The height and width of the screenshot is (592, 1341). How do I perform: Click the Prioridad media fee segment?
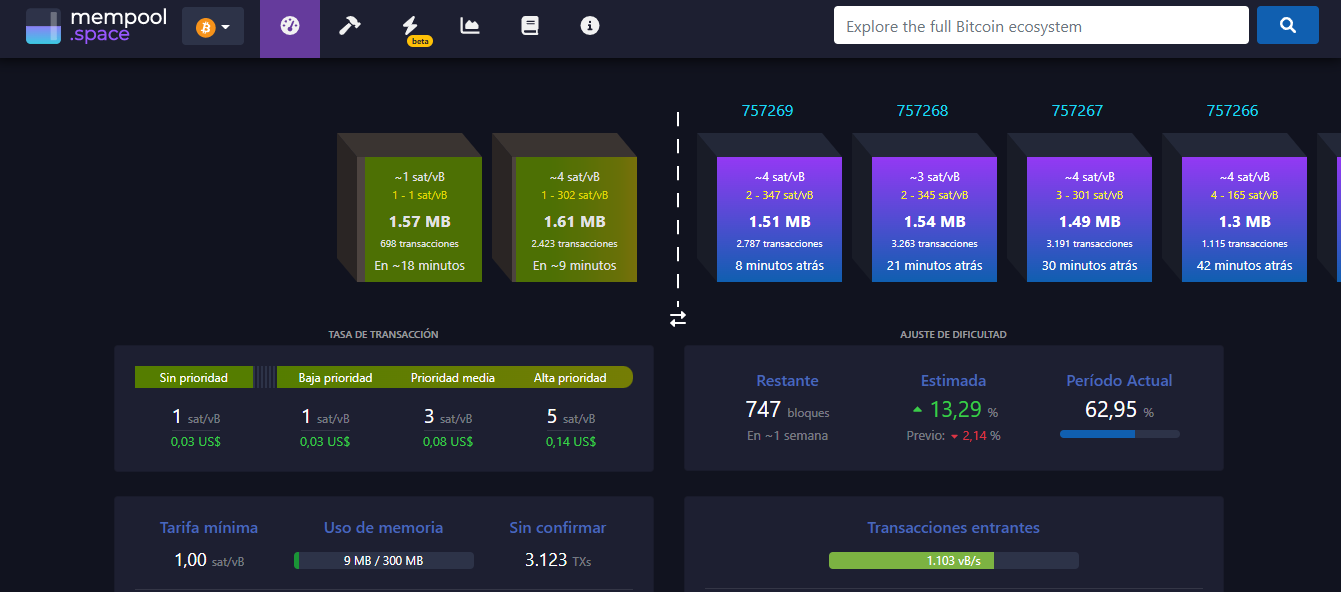click(x=453, y=378)
